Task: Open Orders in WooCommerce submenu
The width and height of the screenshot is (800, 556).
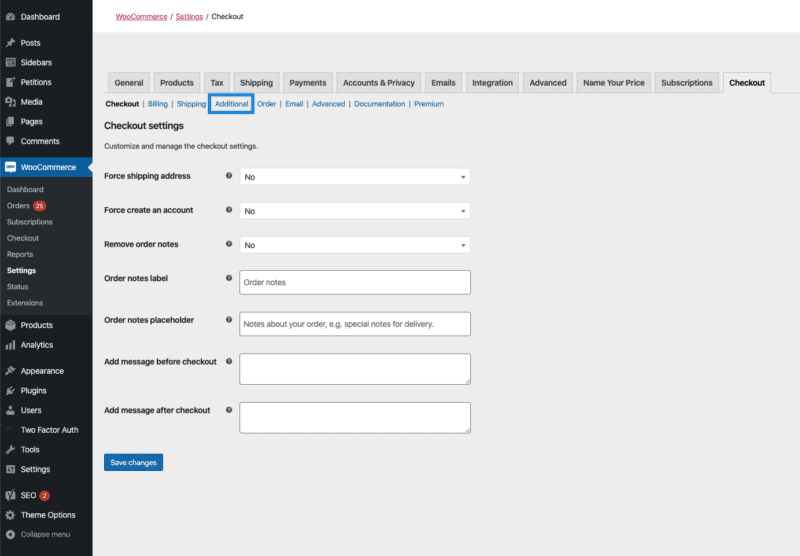Action: [18, 206]
